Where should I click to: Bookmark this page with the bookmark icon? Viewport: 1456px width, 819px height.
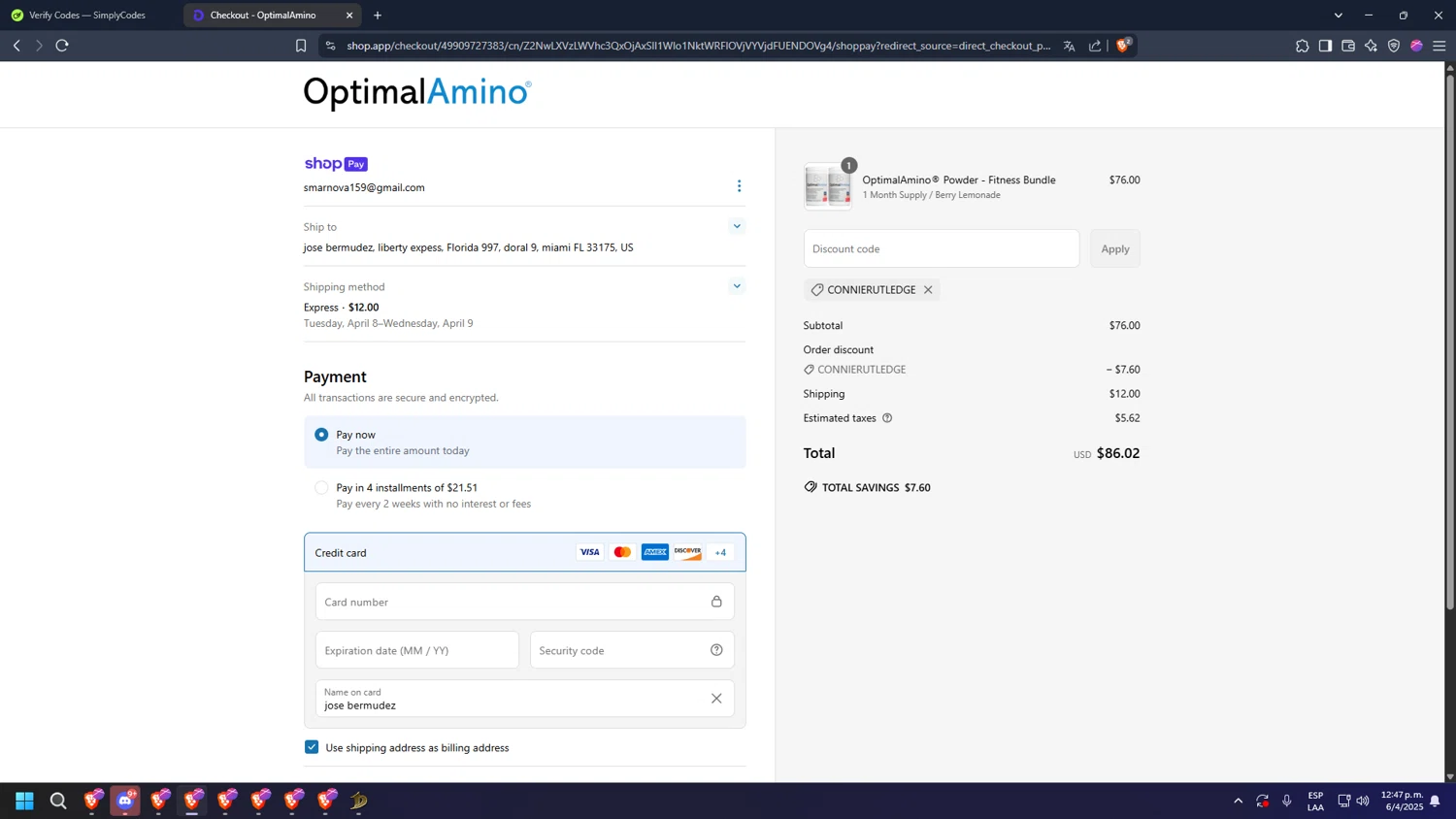point(301,46)
